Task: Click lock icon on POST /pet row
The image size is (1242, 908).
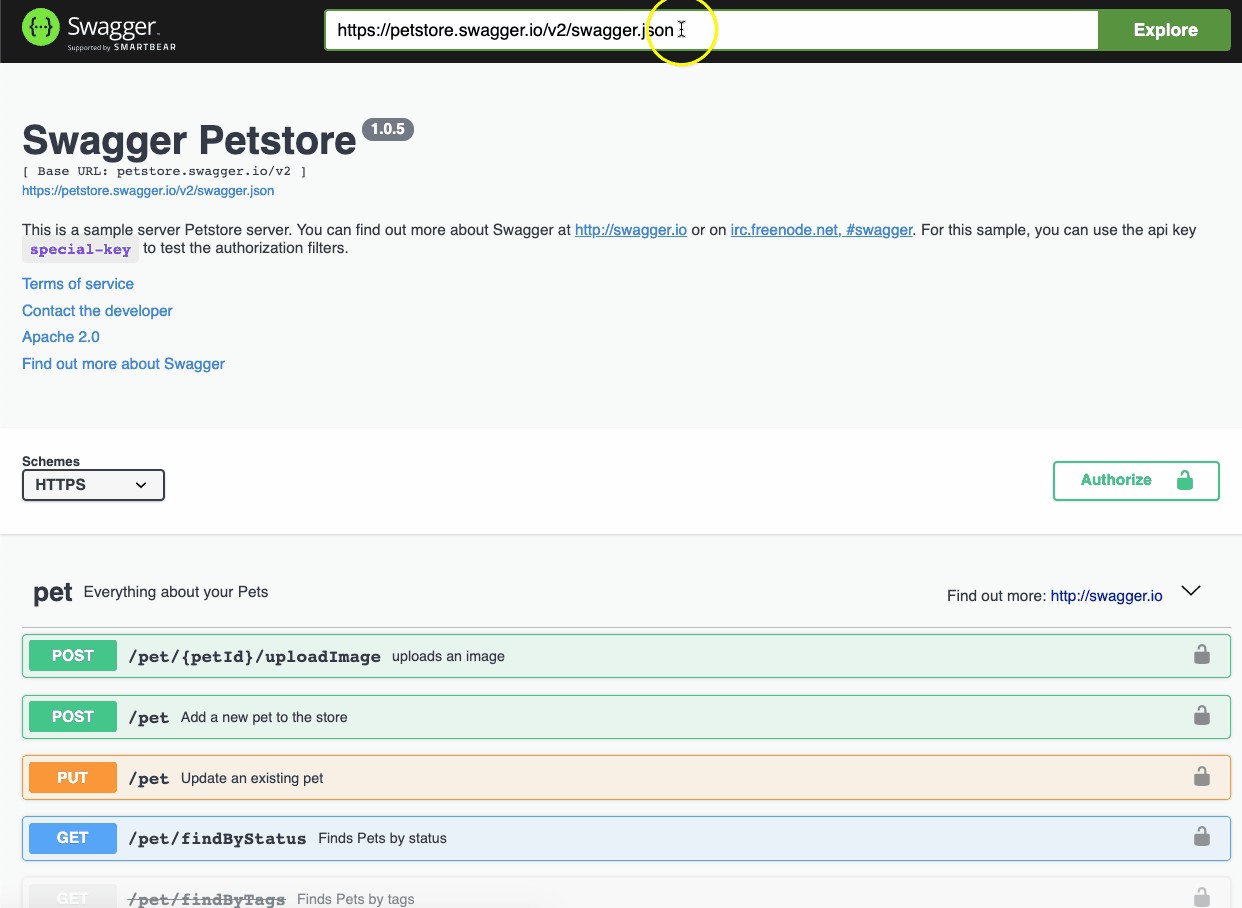Action: click(x=1201, y=716)
